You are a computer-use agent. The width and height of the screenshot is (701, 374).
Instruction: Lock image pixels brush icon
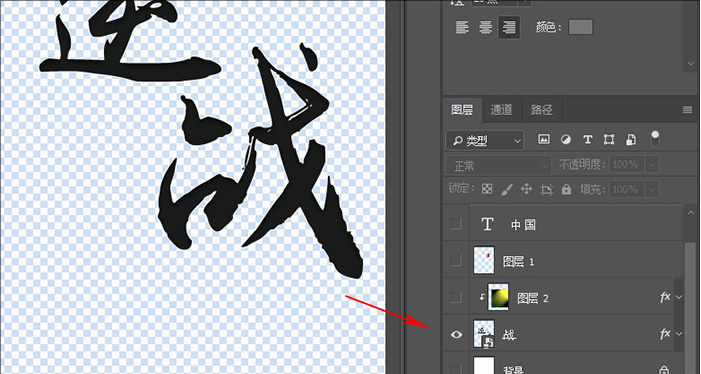coord(507,189)
